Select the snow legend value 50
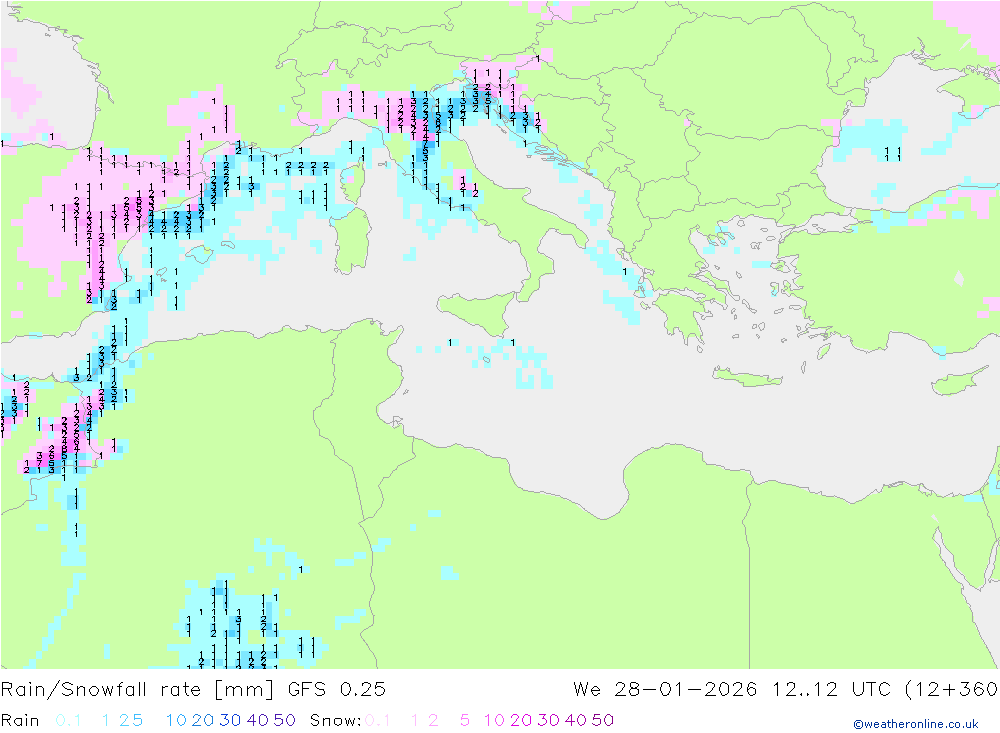The height and width of the screenshot is (733, 1000). click(603, 720)
